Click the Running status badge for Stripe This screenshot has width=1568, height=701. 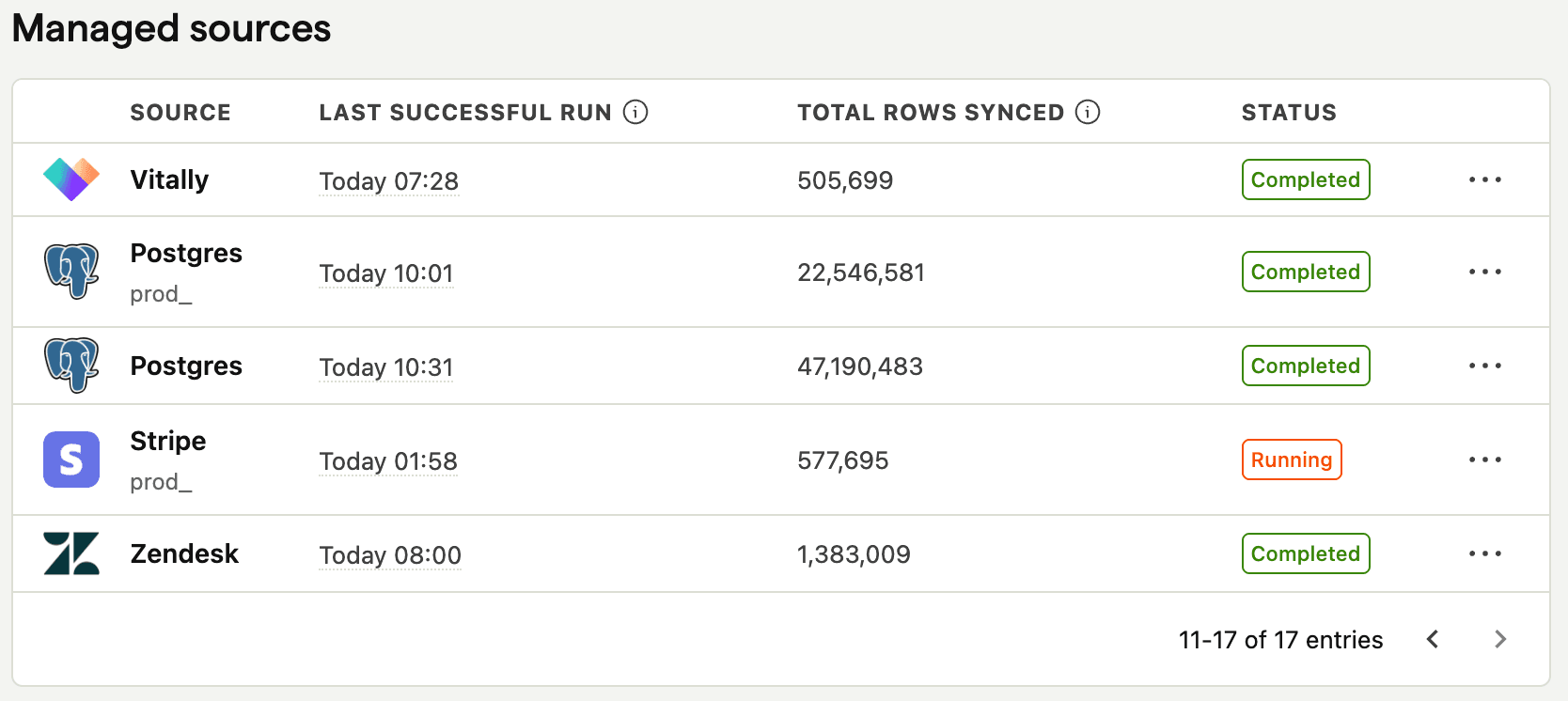tap(1292, 460)
